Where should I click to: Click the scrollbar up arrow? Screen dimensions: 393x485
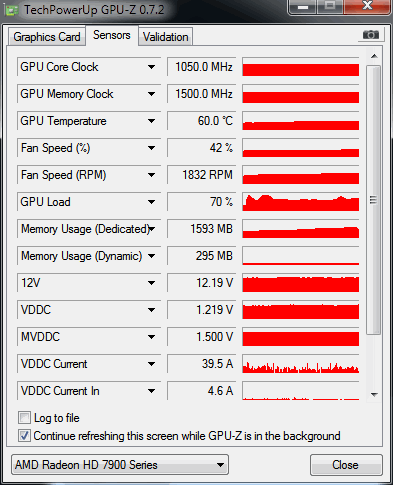(374, 56)
